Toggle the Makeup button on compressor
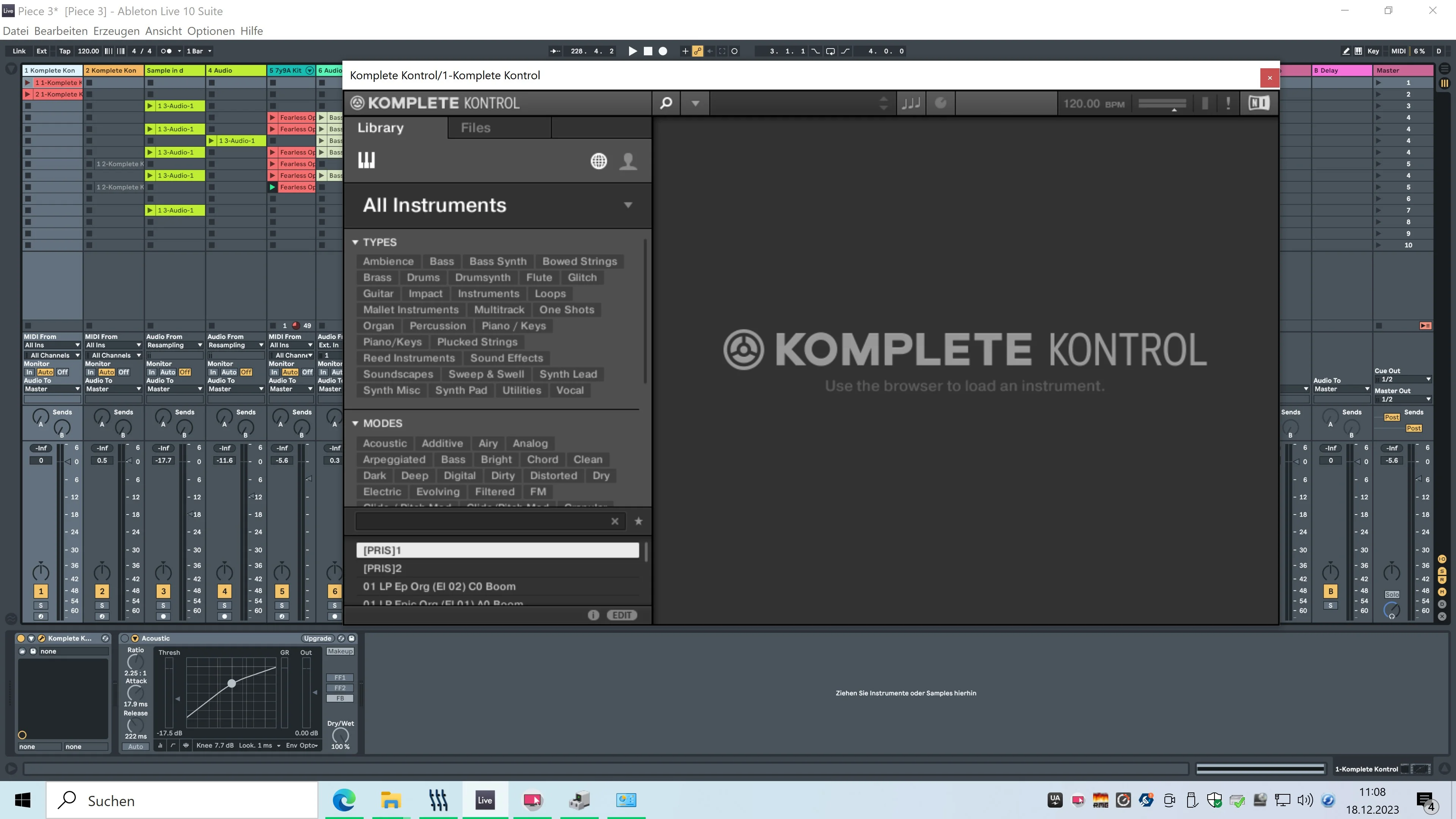This screenshot has width=1456, height=819. click(340, 651)
